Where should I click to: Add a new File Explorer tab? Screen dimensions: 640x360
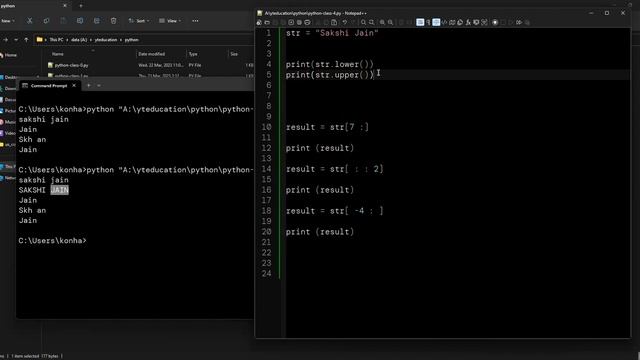point(81,6)
